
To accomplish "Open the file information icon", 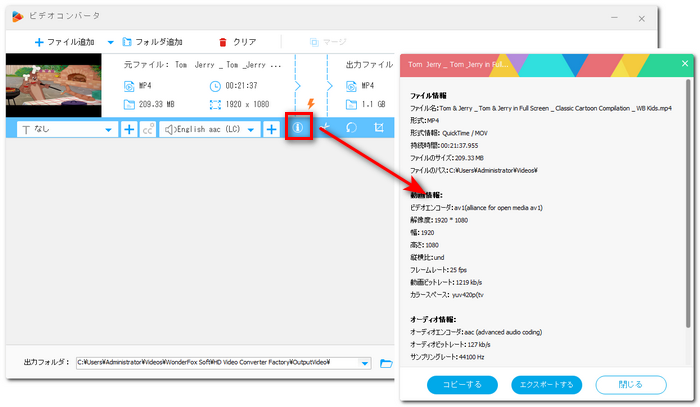I will [x=298, y=128].
